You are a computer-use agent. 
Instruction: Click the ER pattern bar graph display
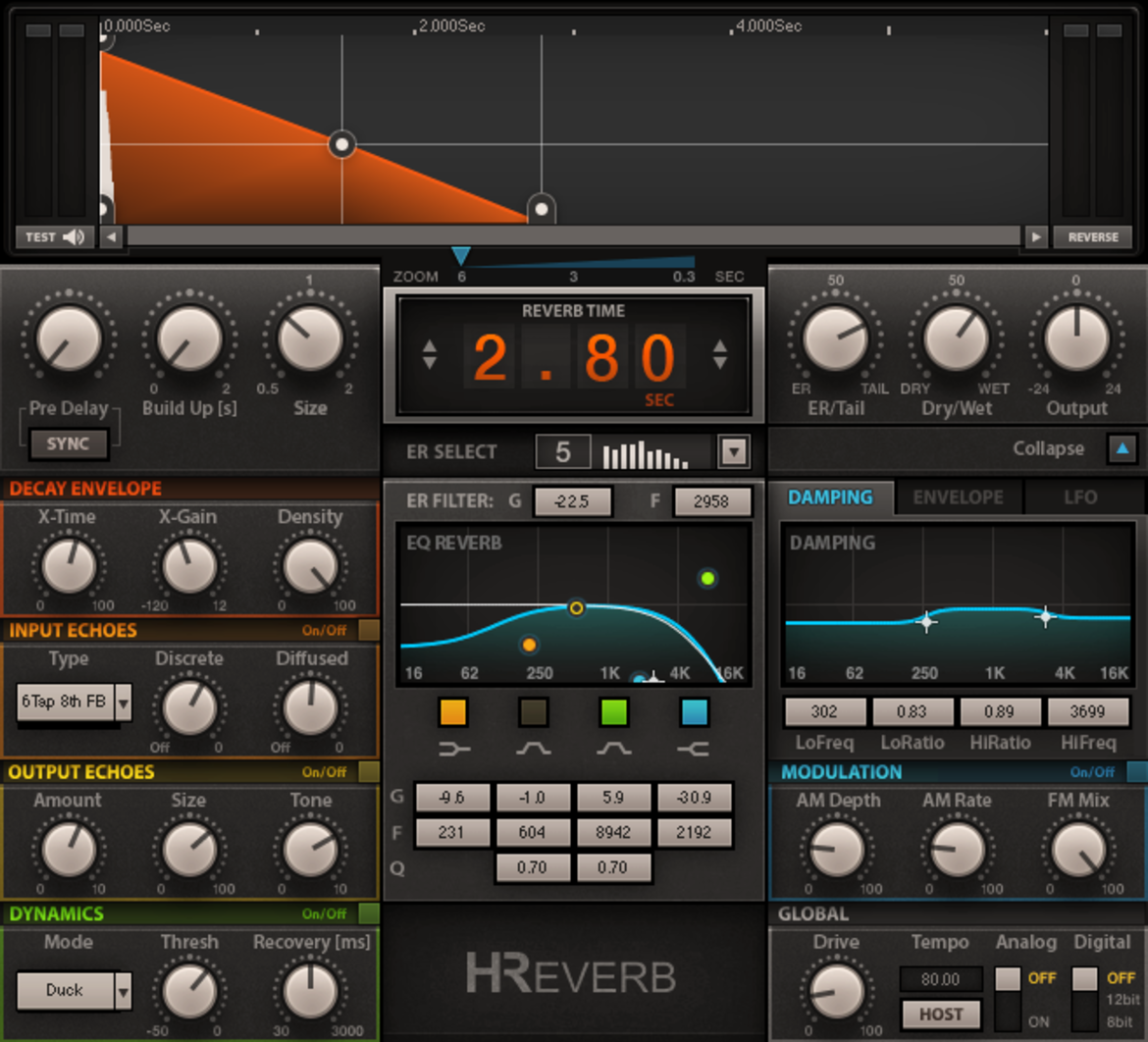click(646, 452)
